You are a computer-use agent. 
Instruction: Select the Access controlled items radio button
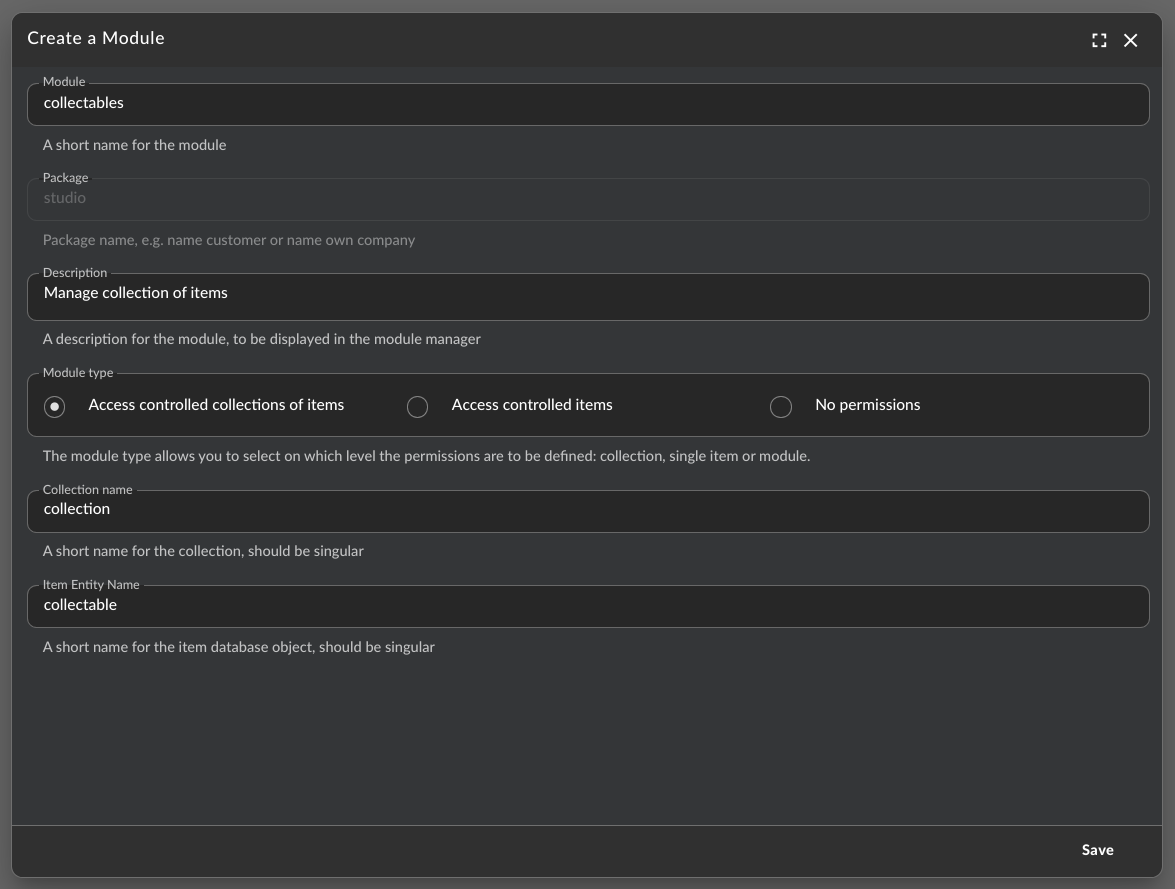(418, 406)
